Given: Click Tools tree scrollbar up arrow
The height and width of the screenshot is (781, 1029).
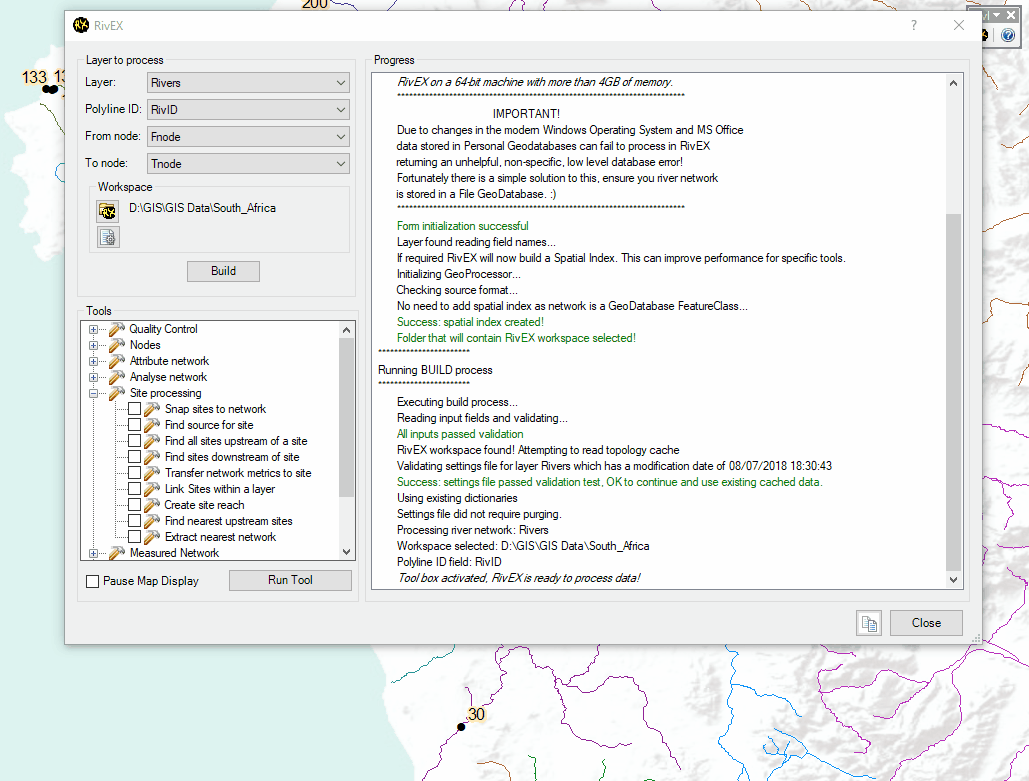Looking at the screenshot, I should [x=346, y=329].
